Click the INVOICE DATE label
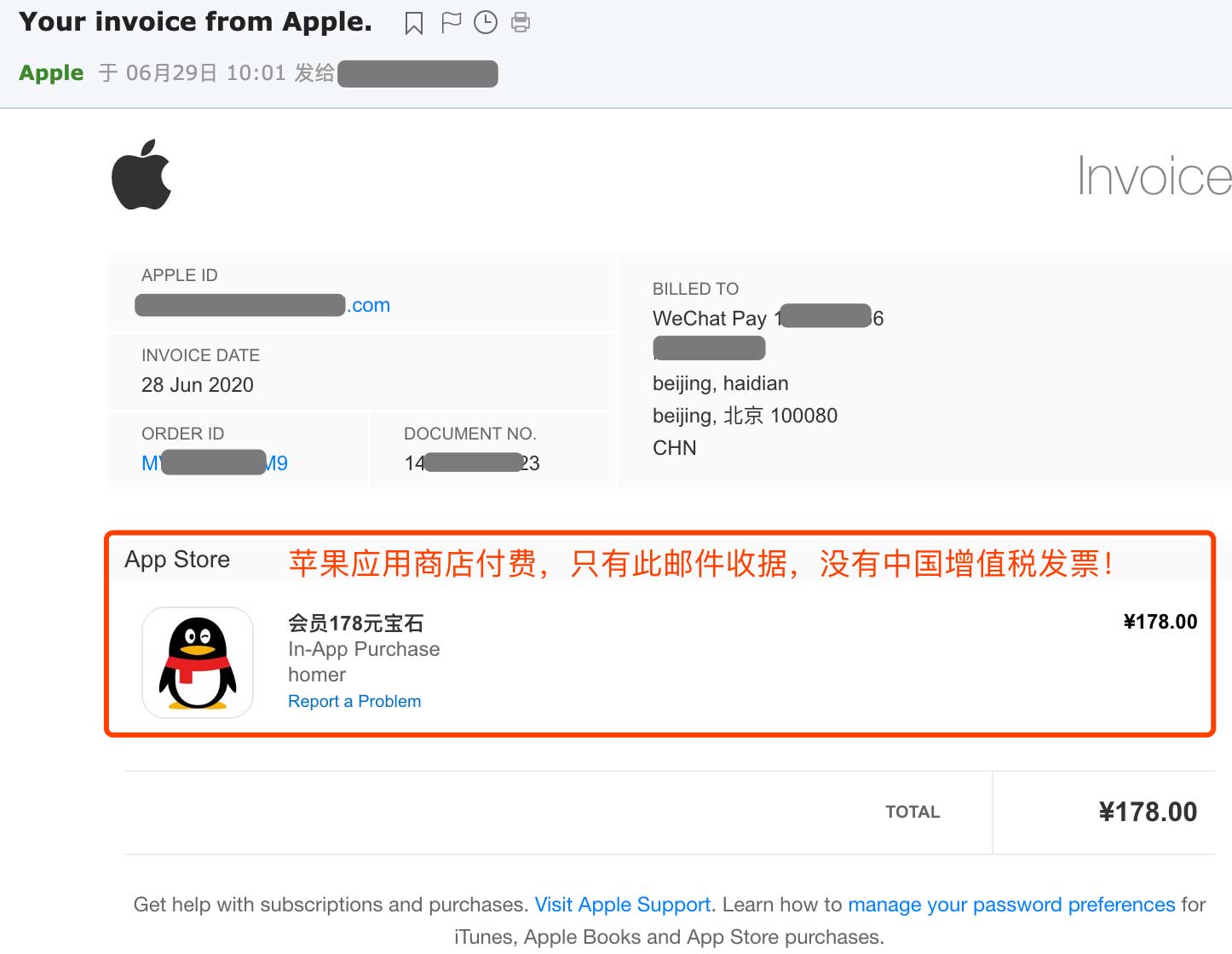 [x=201, y=355]
